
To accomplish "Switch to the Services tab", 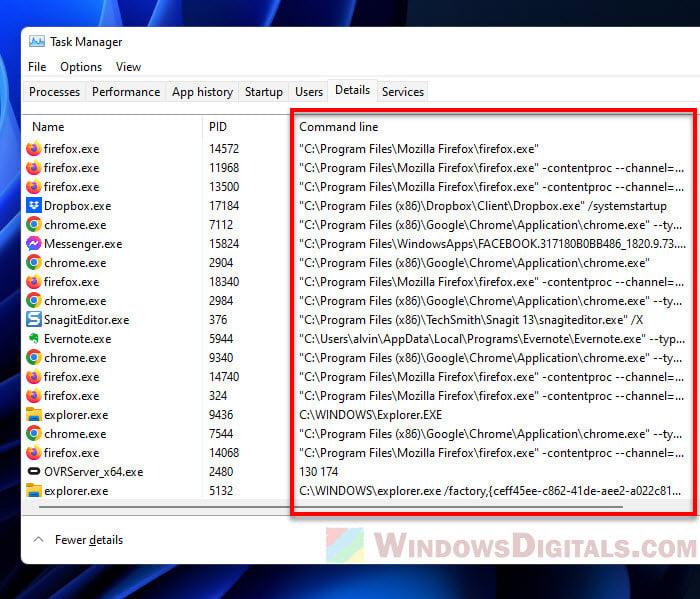I will [x=403, y=92].
